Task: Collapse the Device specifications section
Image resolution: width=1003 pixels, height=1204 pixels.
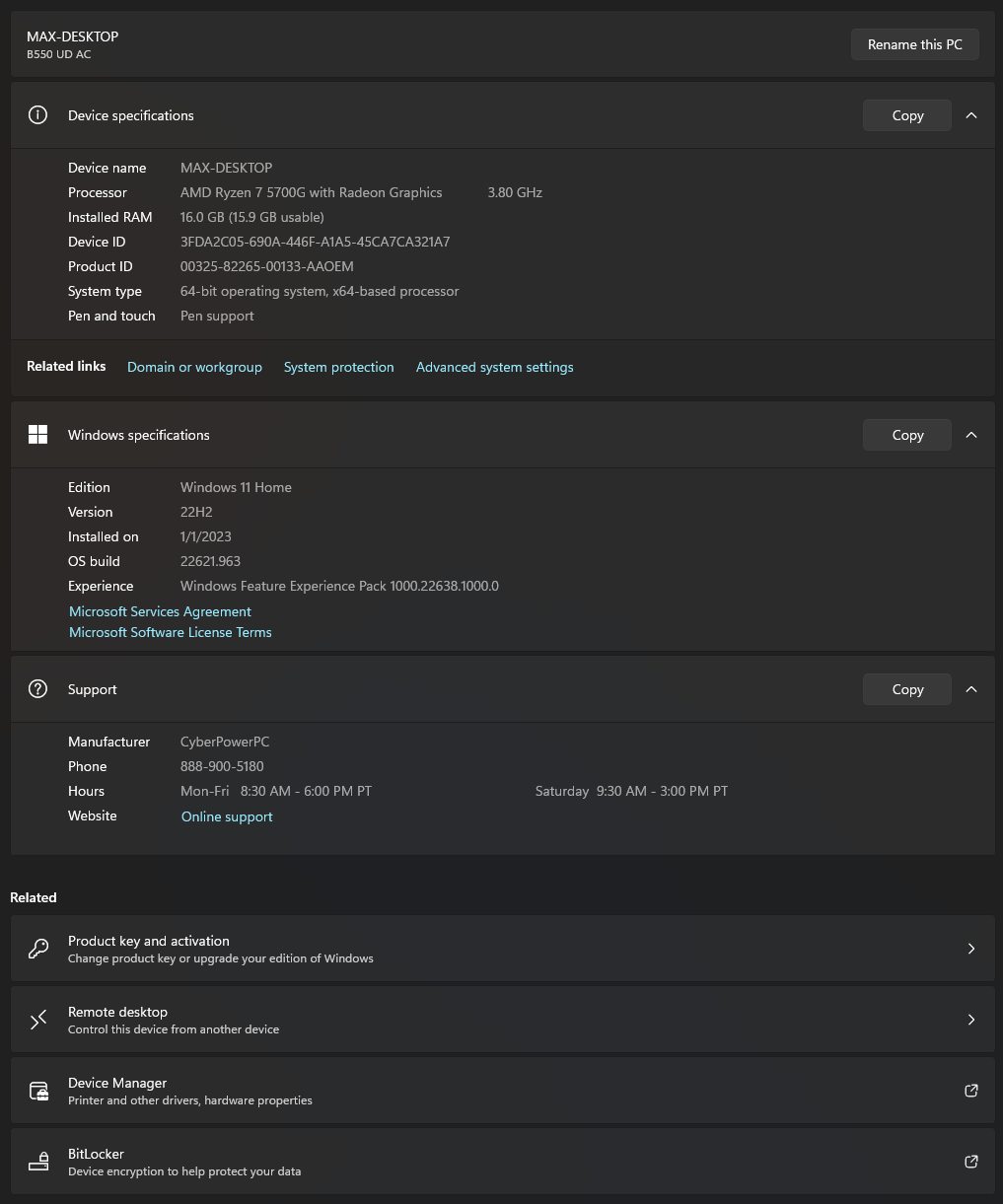Action: pos(970,115)
